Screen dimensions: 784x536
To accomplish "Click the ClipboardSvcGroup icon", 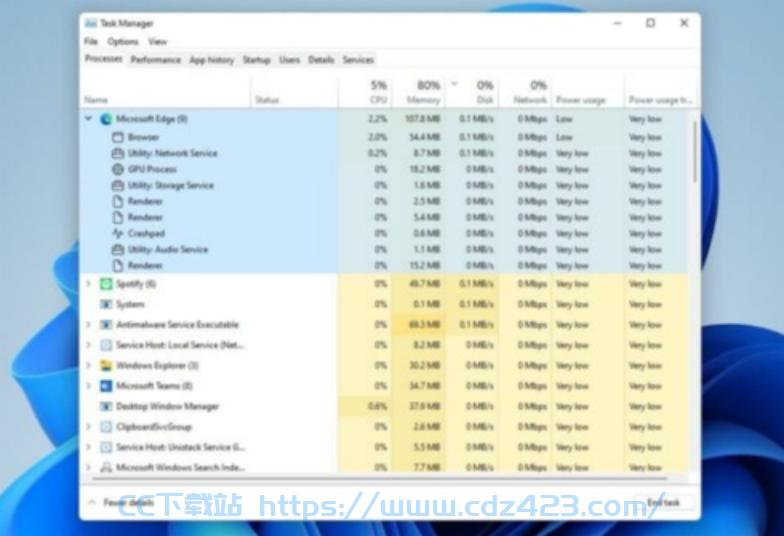I will [x=106, y=426].
